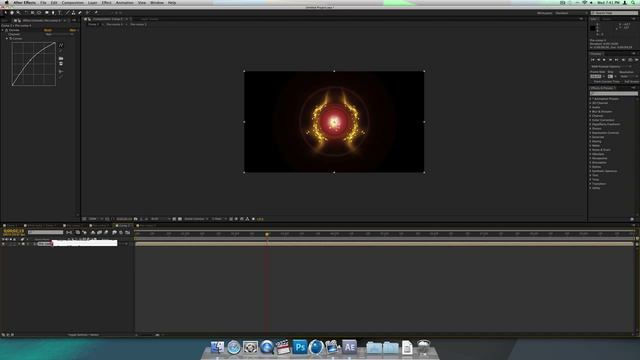
Task: Click the Effects & Presets search field
Action: (x=613, y=93)
